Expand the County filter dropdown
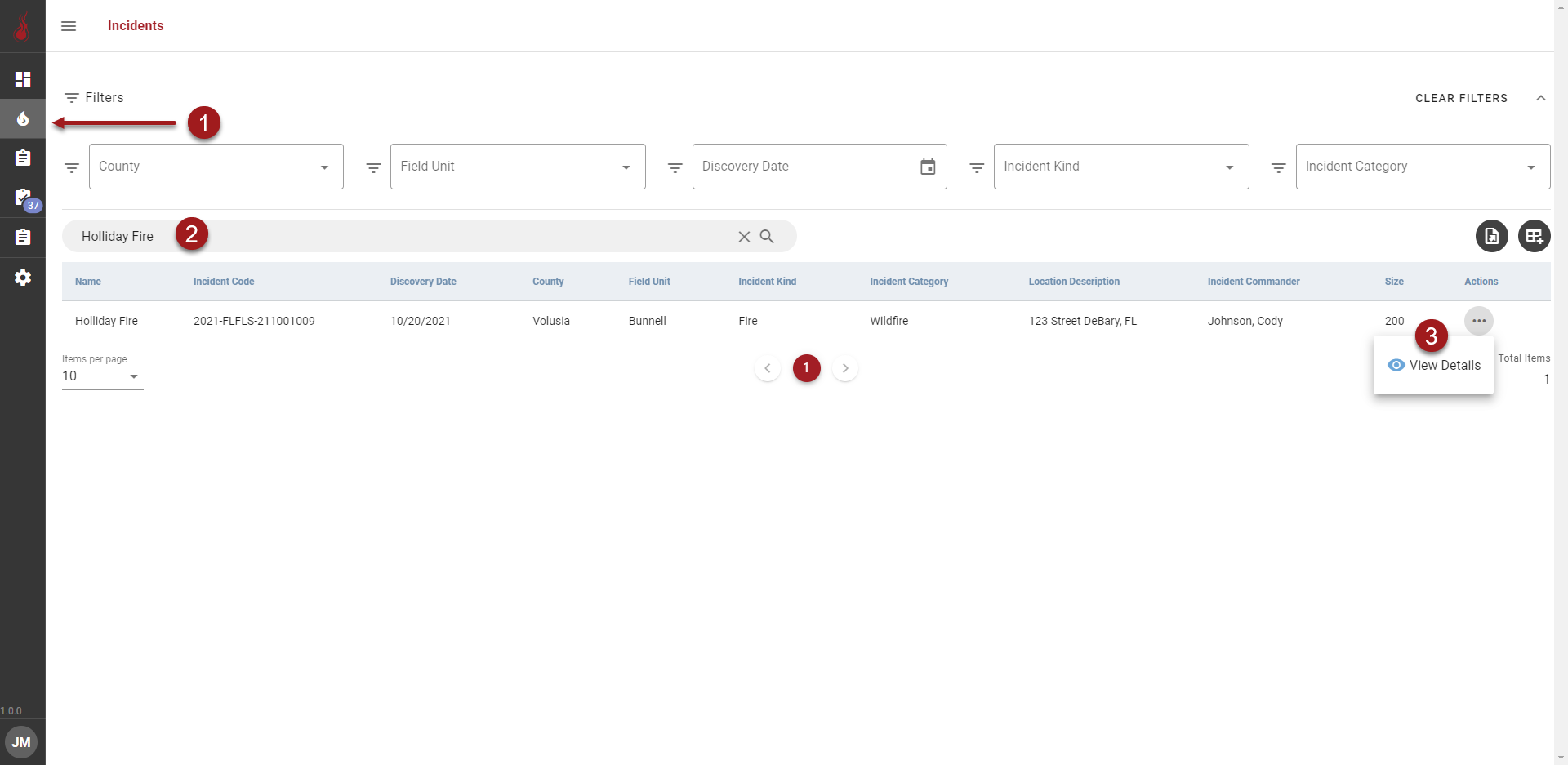The height and width of the screenshot is (765, 1568). [x=324, y=167]
